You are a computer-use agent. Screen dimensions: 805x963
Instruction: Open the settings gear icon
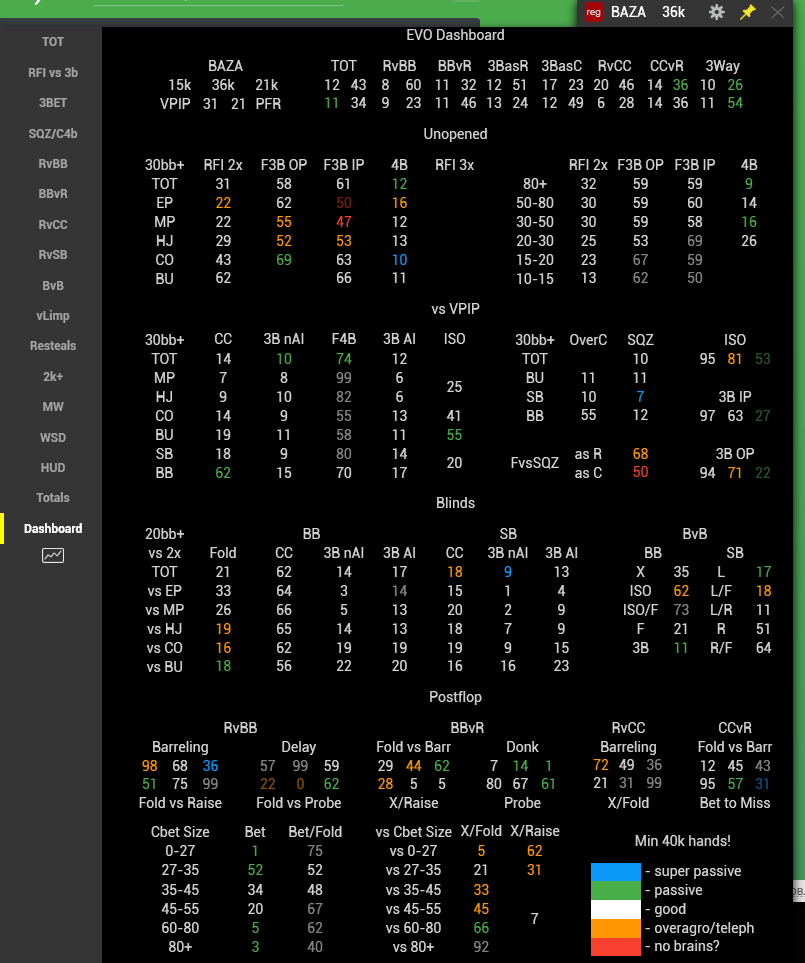coord(717,12)
